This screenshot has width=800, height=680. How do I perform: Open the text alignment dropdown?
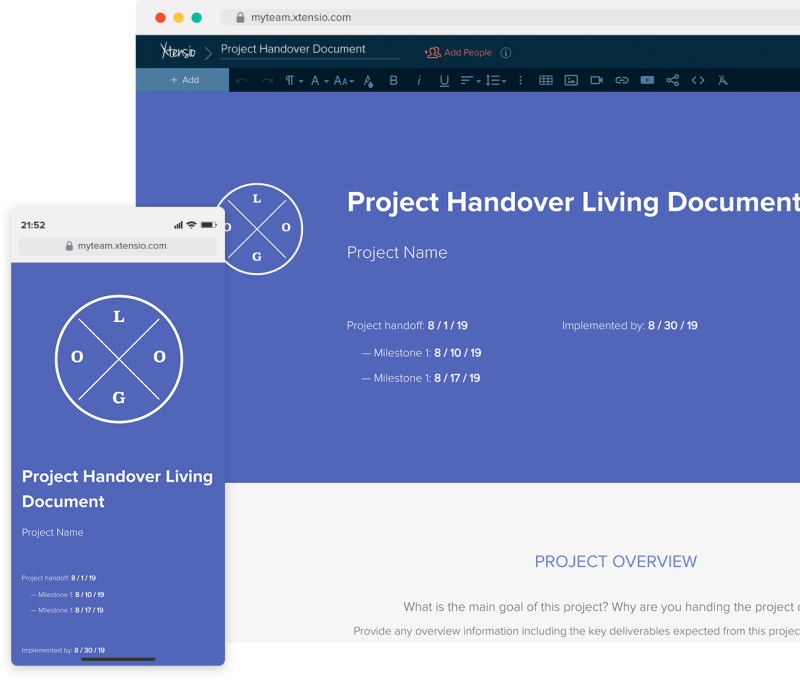[470, 81]
